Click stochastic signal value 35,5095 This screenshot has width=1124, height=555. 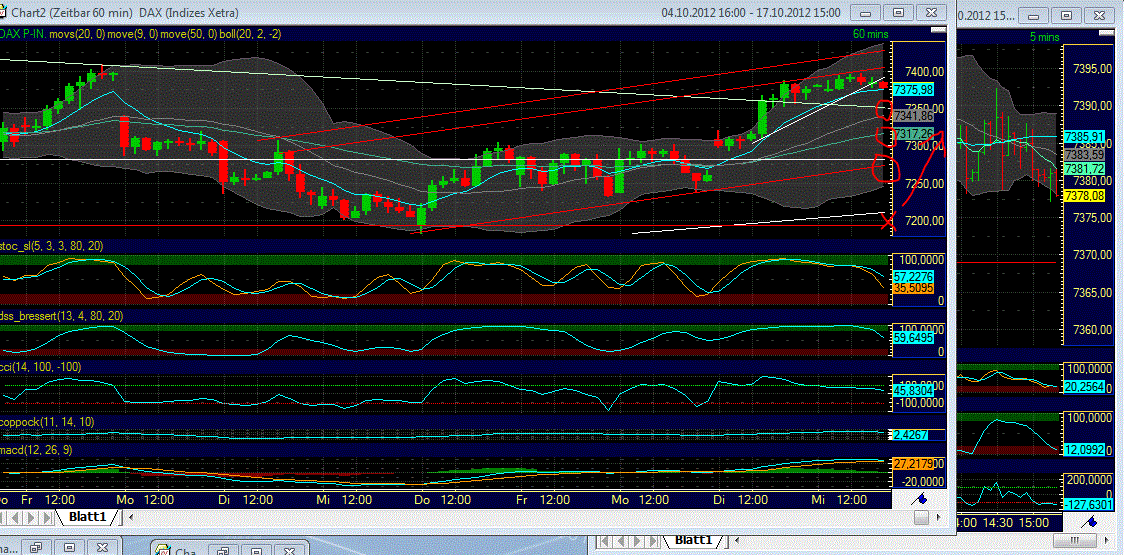coord(914,288)
